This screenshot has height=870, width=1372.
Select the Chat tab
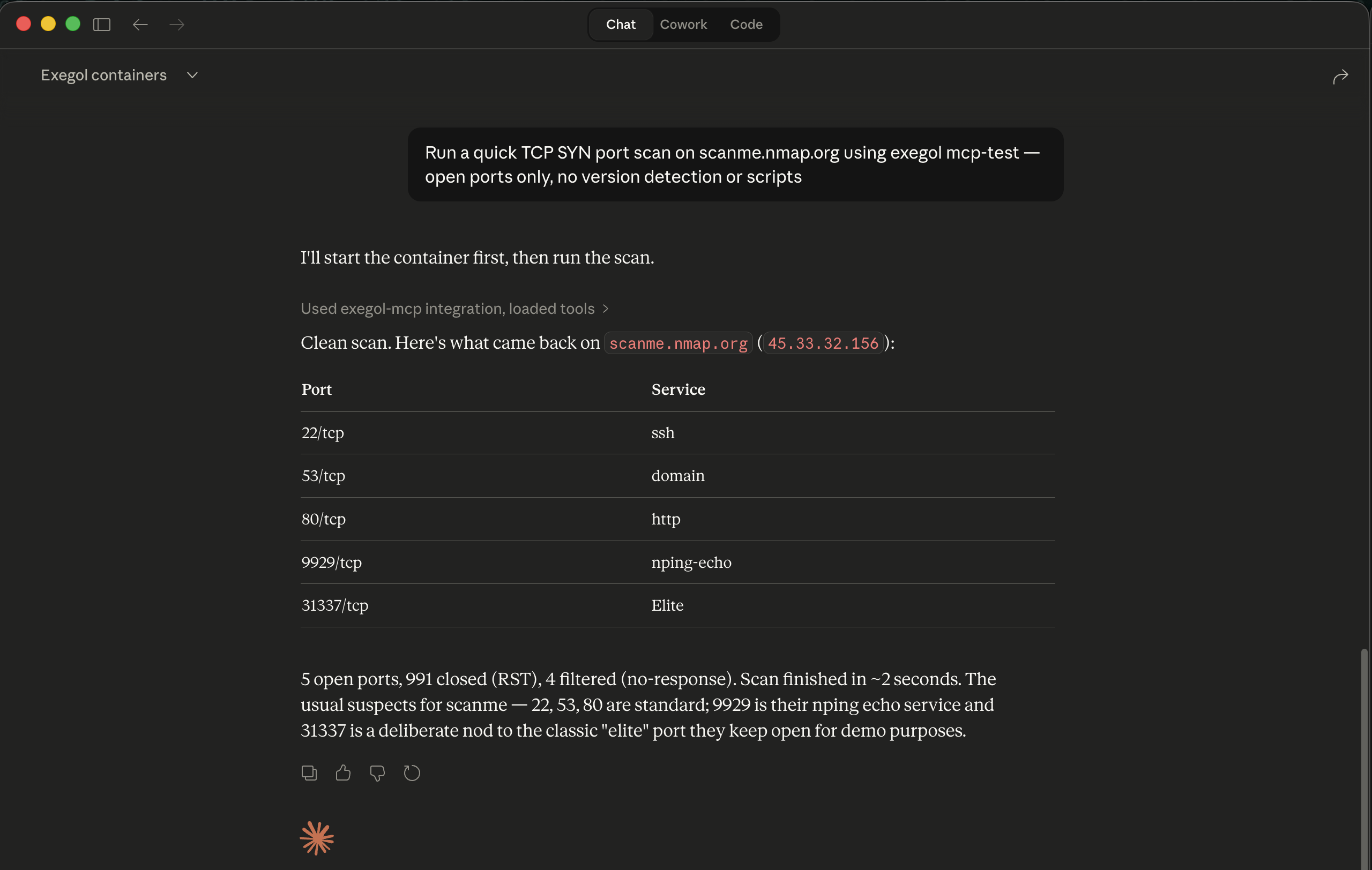click(621, 25)
